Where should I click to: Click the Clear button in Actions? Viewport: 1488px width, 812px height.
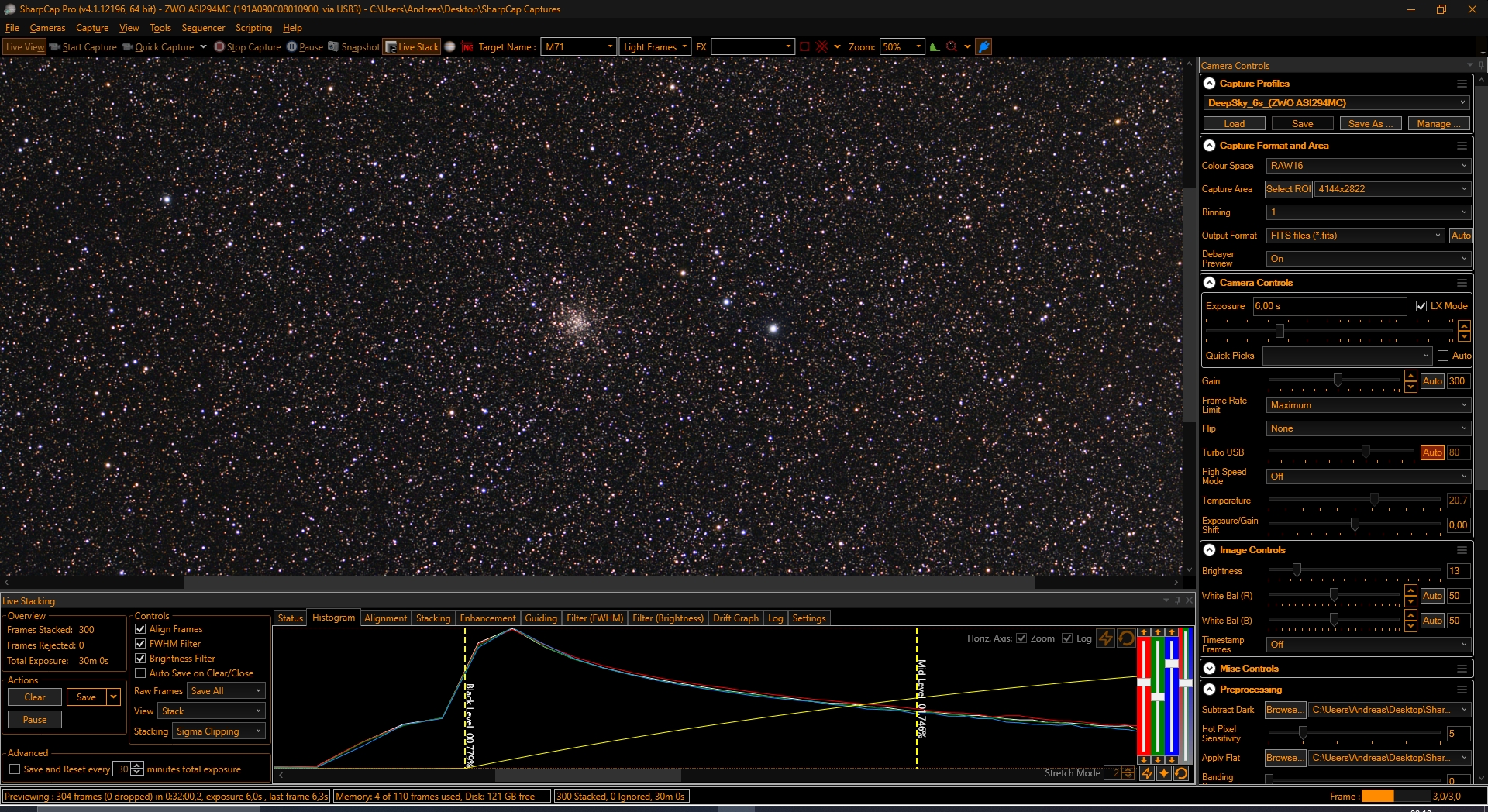pyautogui.click(x=35, y=697)
